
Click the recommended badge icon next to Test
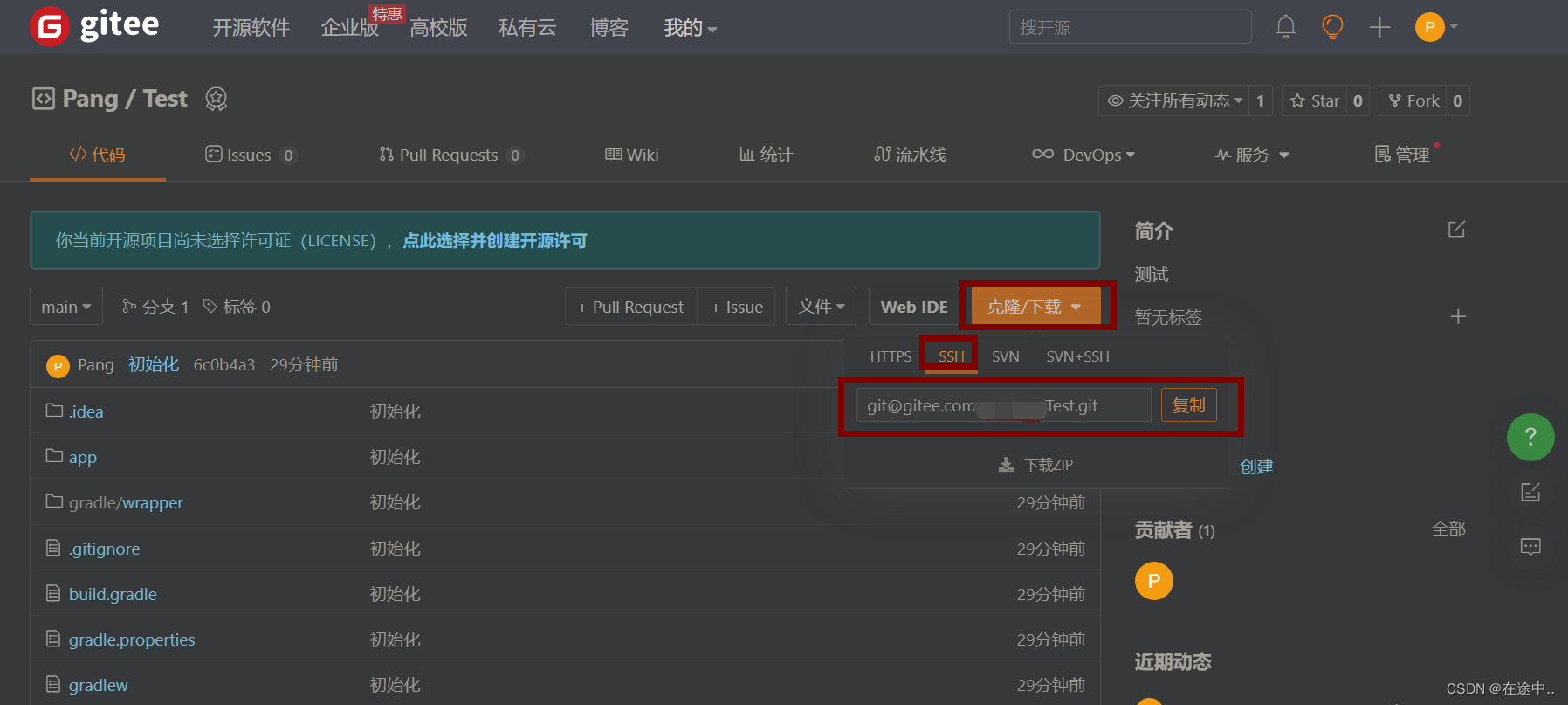pyautogui.click(x=216, y=99)
